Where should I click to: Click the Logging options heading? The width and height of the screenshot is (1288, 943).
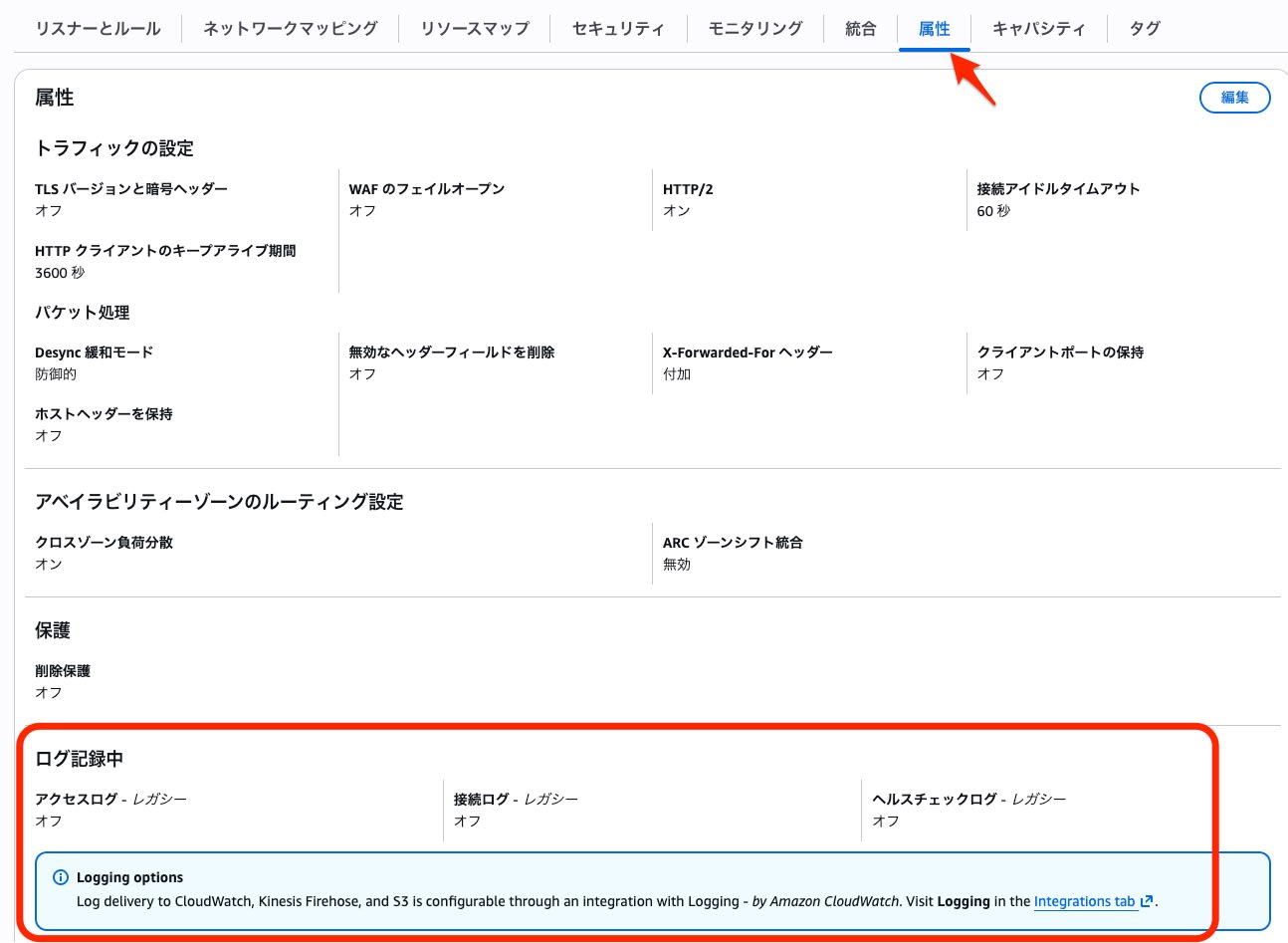coord(129,877)
